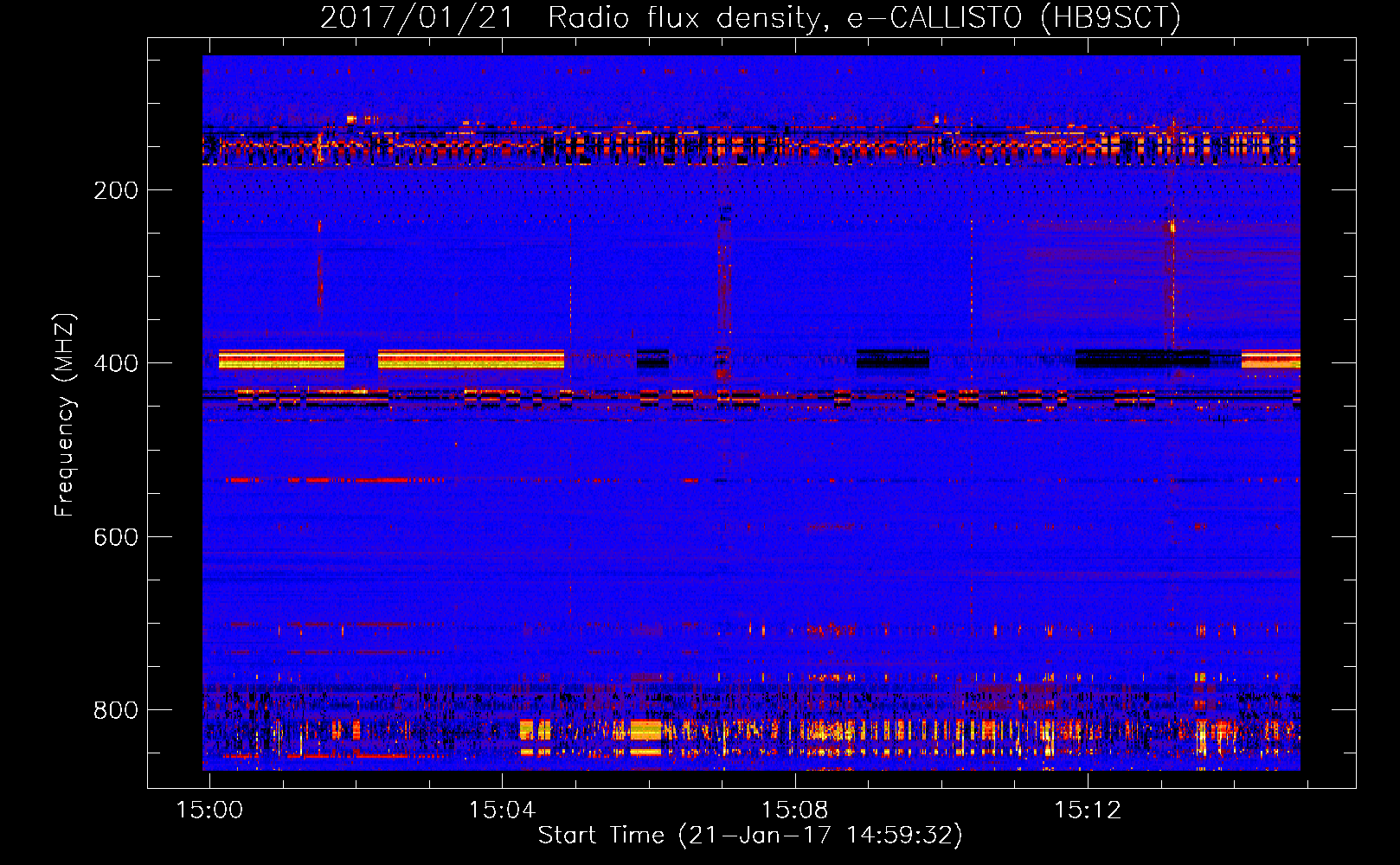Select the 200 frequency tick label
This screenshot has width=1400, height=865.
(116, 190)
